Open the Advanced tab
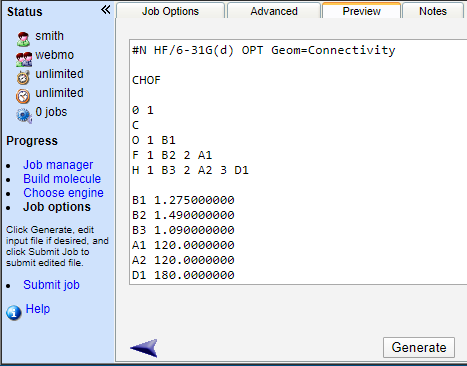 tap(274, 11)
